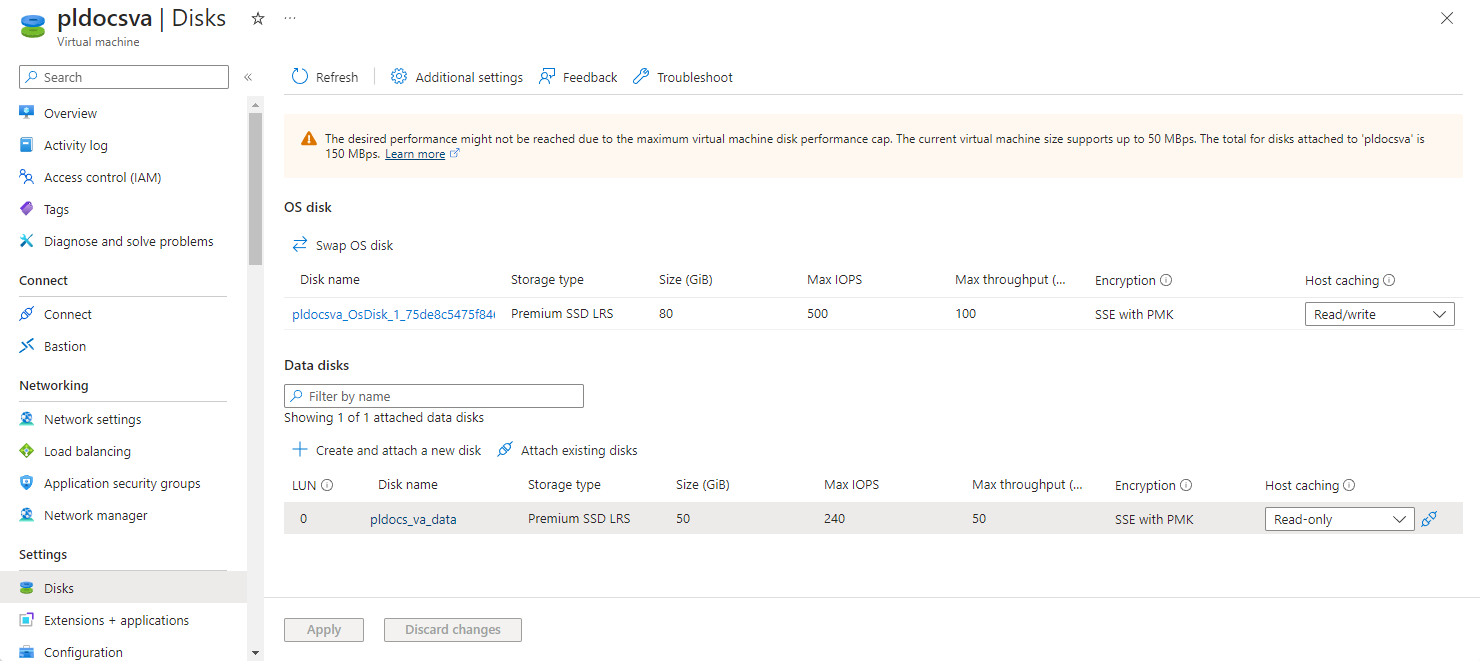This screenshot has width=1480, height=661.
Task: Click the Bastion icon in the sidebar
Action: click(27, 346)
